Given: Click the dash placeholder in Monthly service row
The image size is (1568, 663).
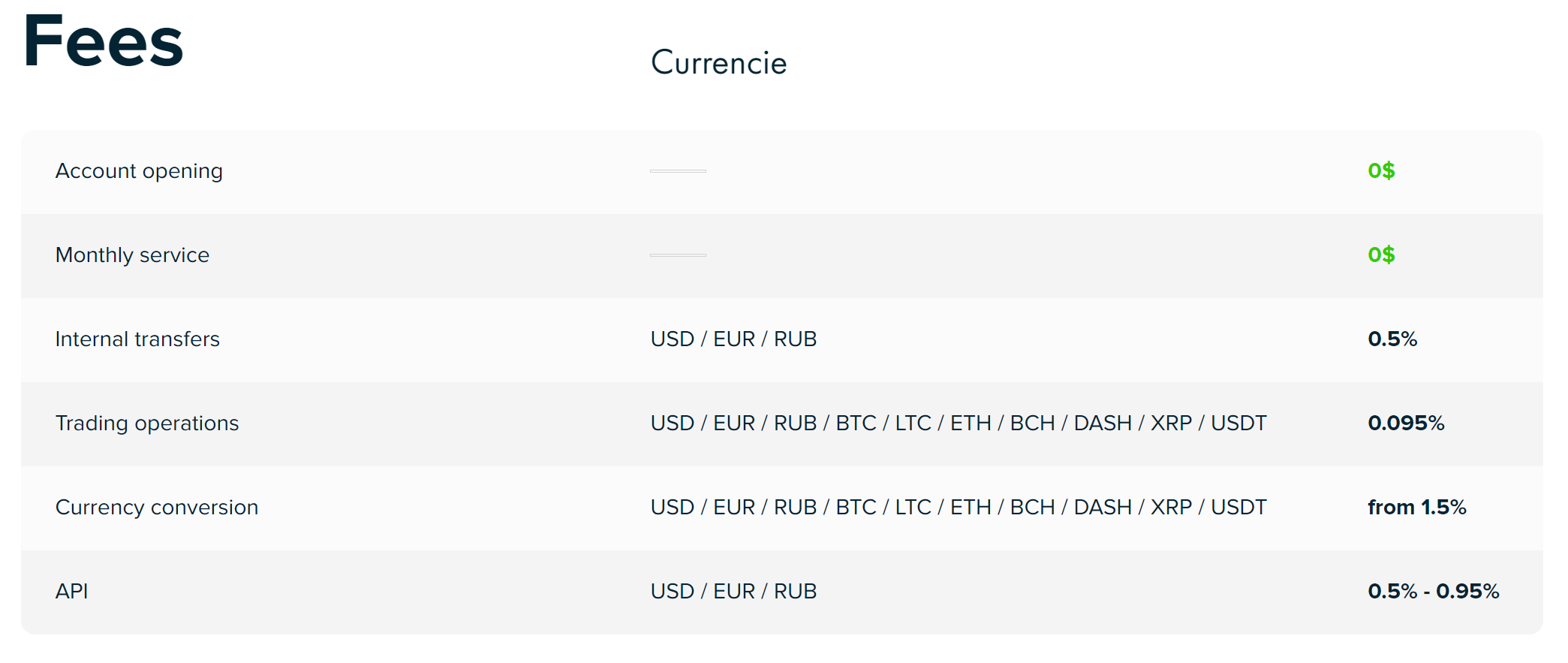Looking at the screenshot, I should [x=678, y=255].
